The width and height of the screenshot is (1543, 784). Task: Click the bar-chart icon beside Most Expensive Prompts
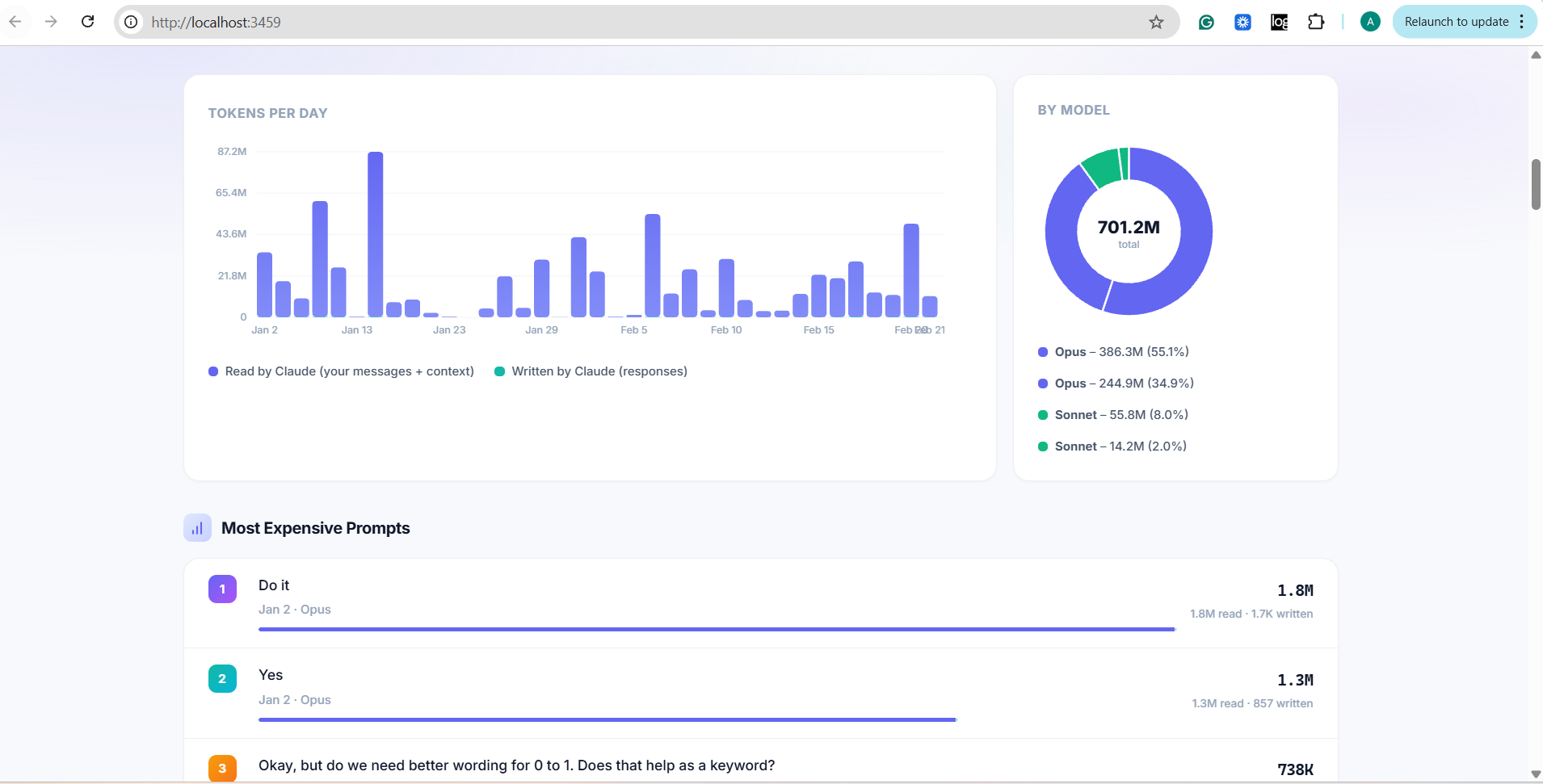pos(196,527)
